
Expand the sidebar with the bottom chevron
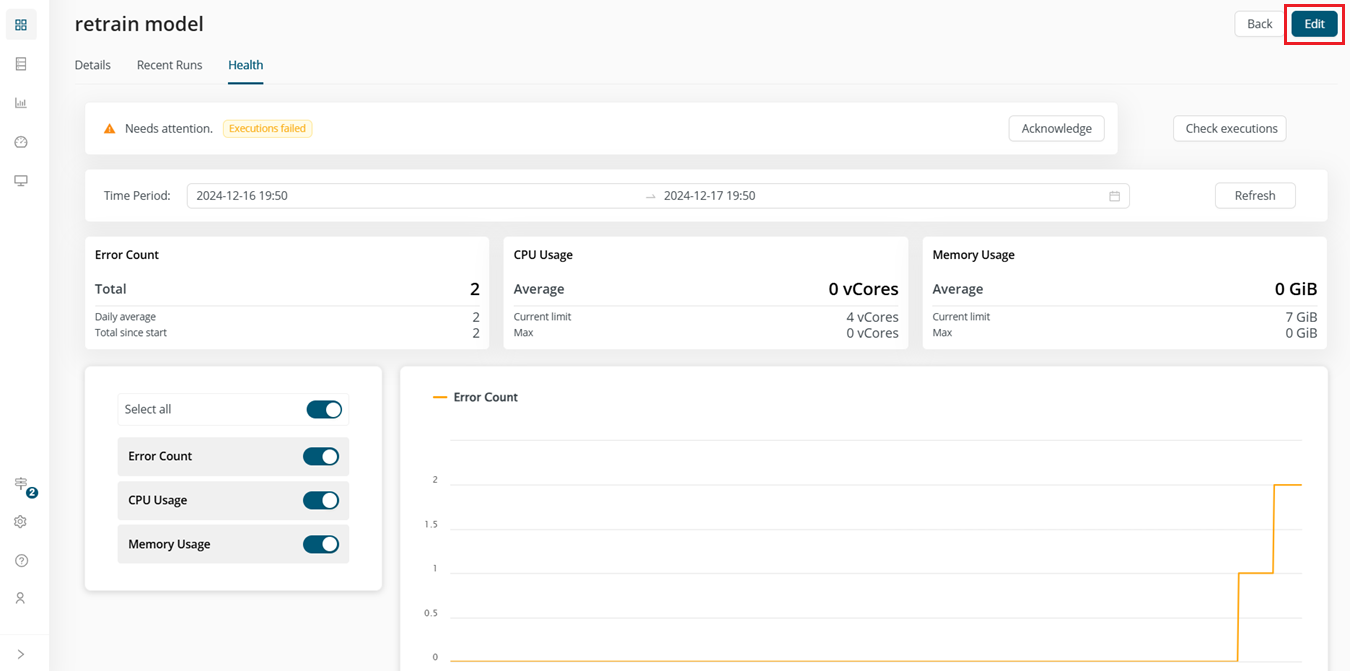pyautogui.click(x=21, y=654)
